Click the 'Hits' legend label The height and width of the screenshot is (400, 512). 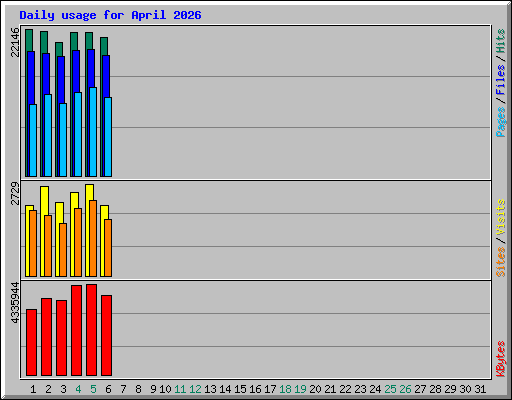pos(501,41)
